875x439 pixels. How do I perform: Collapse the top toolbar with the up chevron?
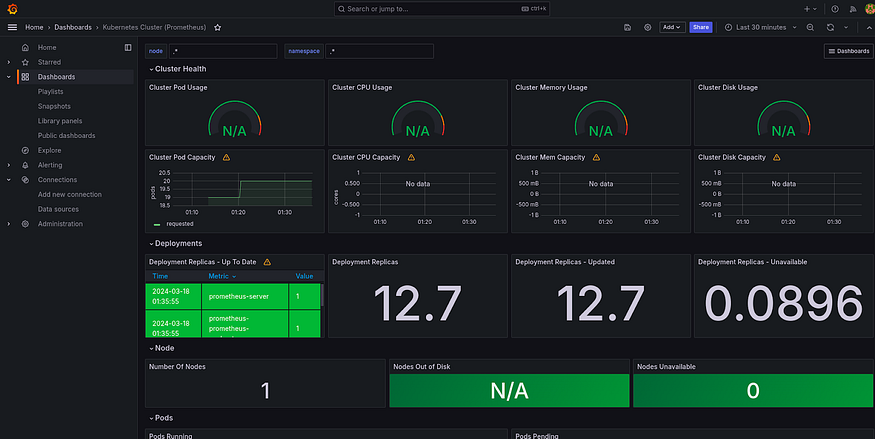869,27
